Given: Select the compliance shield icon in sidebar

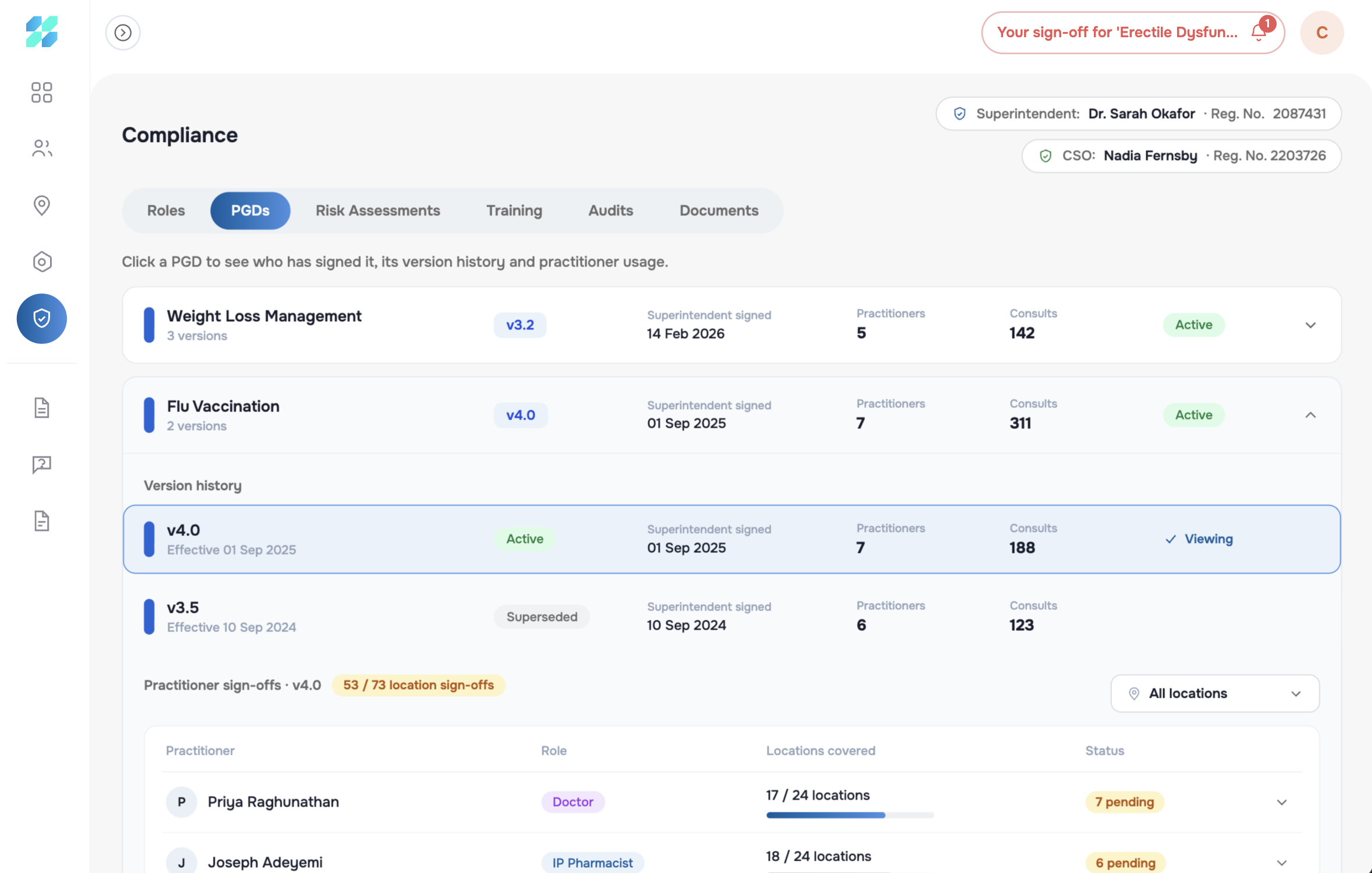Looking at the screenshot, I should (x=41, y=318).
